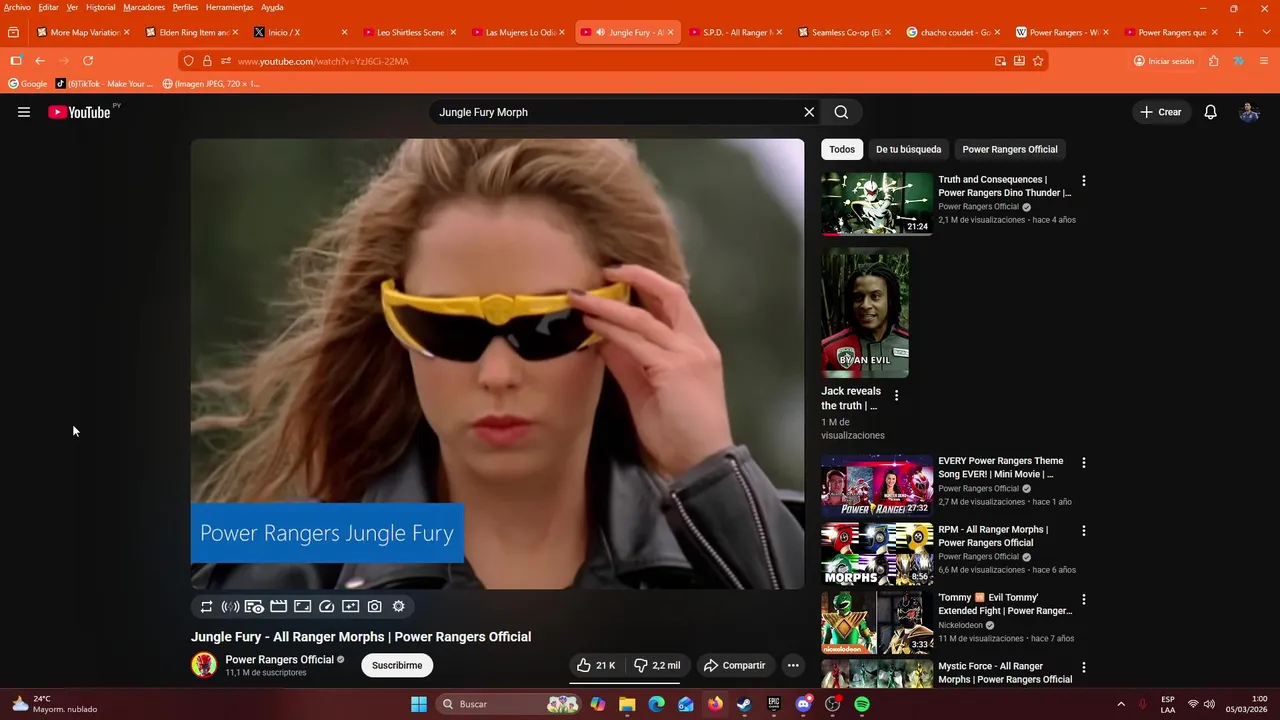Toggle the list-with-eye icon below the video
Viewport: 1280px width, 720px height.
click(x=254, y=606)
